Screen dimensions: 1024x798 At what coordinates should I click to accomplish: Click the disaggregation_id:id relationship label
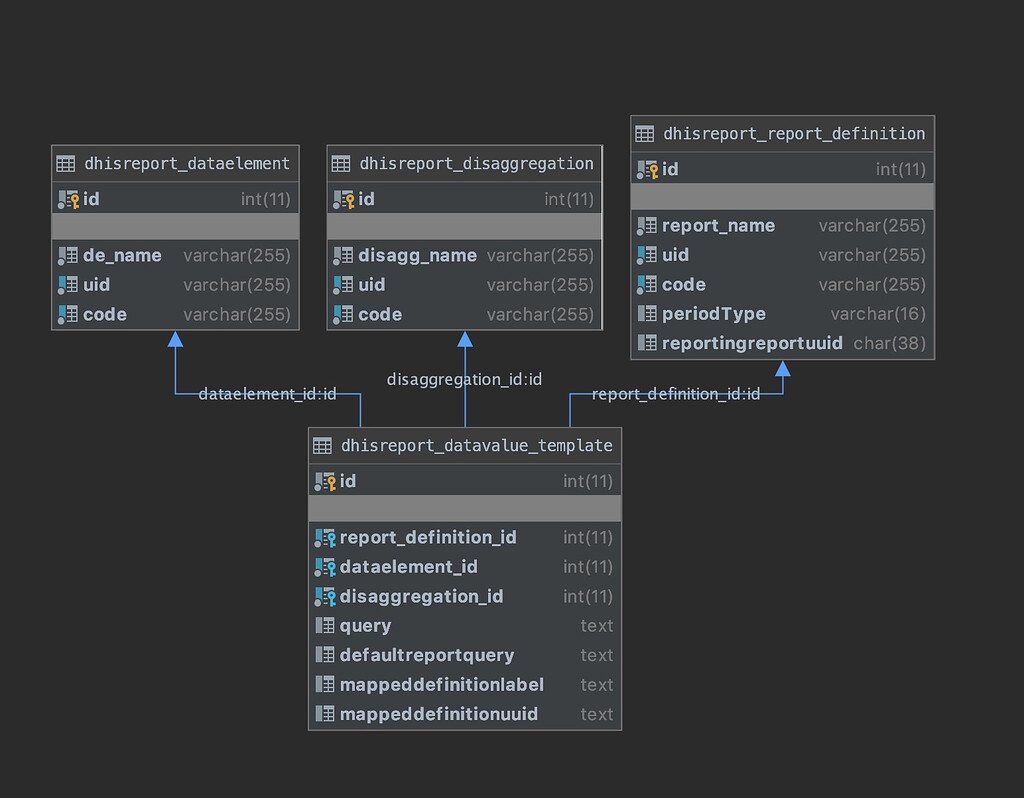(x=464, y=379)
